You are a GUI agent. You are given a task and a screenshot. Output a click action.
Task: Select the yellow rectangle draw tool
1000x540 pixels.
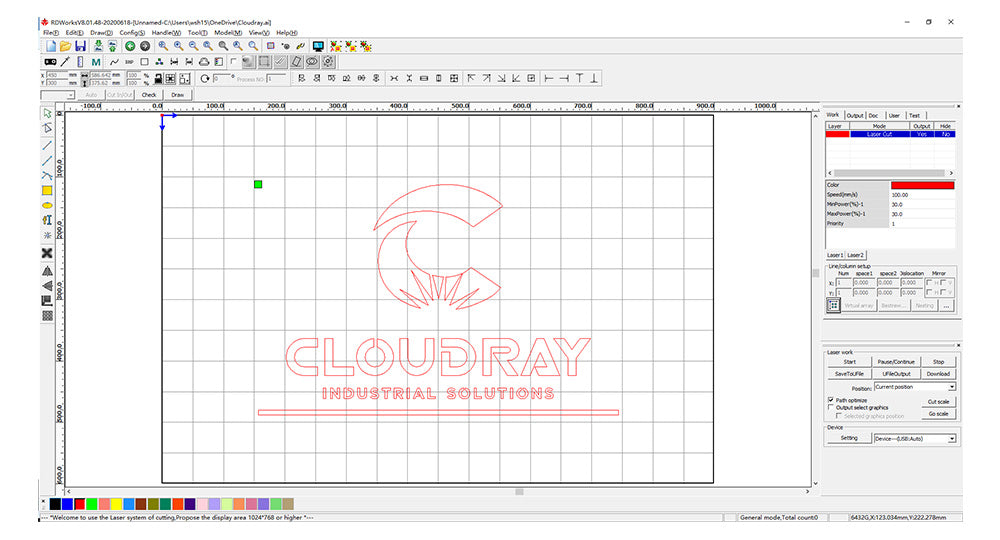point(47,190)
